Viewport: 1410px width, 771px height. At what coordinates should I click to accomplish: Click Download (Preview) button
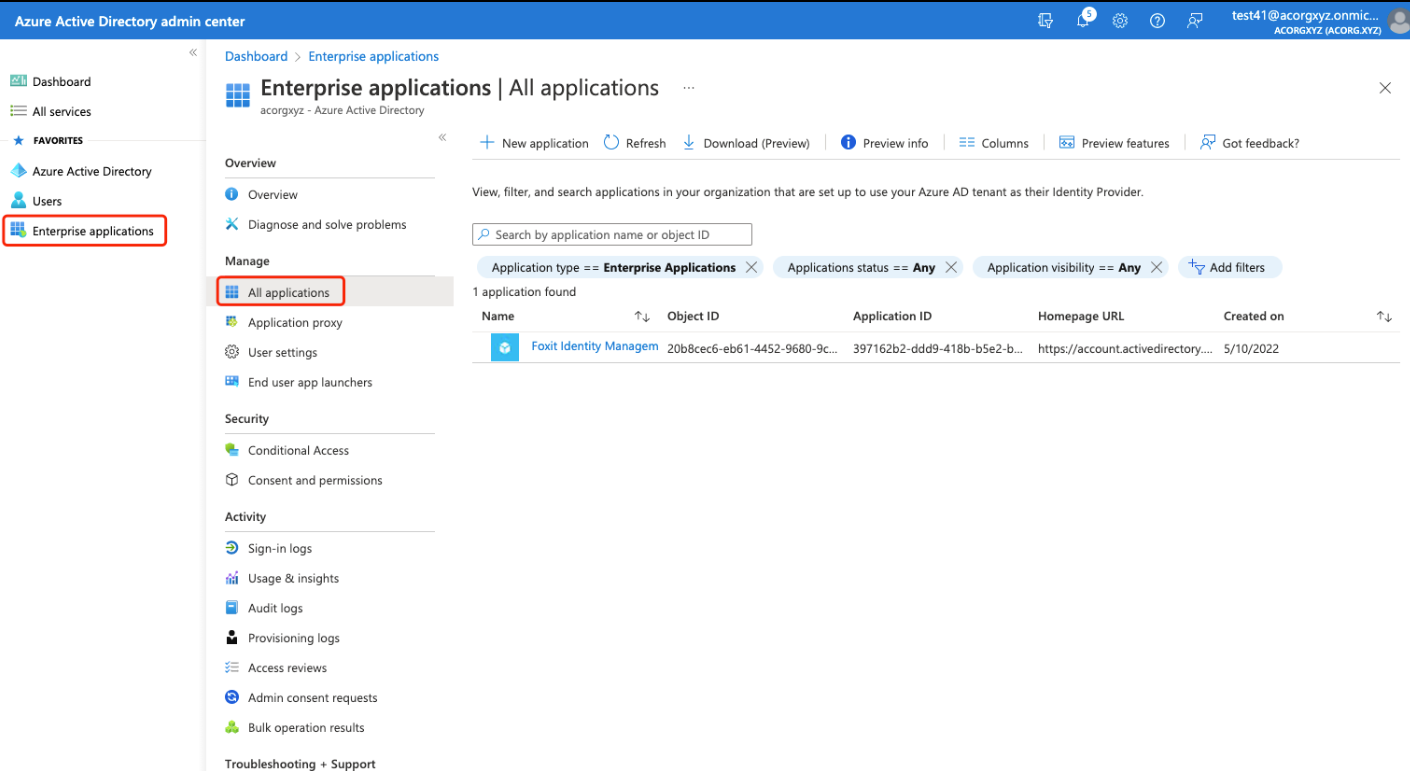pos(746,143)
